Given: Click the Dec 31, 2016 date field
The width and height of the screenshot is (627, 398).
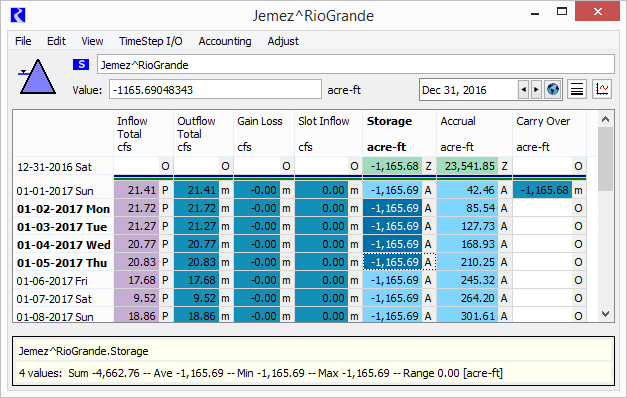Looking at the screenshot, I should 468,90.
